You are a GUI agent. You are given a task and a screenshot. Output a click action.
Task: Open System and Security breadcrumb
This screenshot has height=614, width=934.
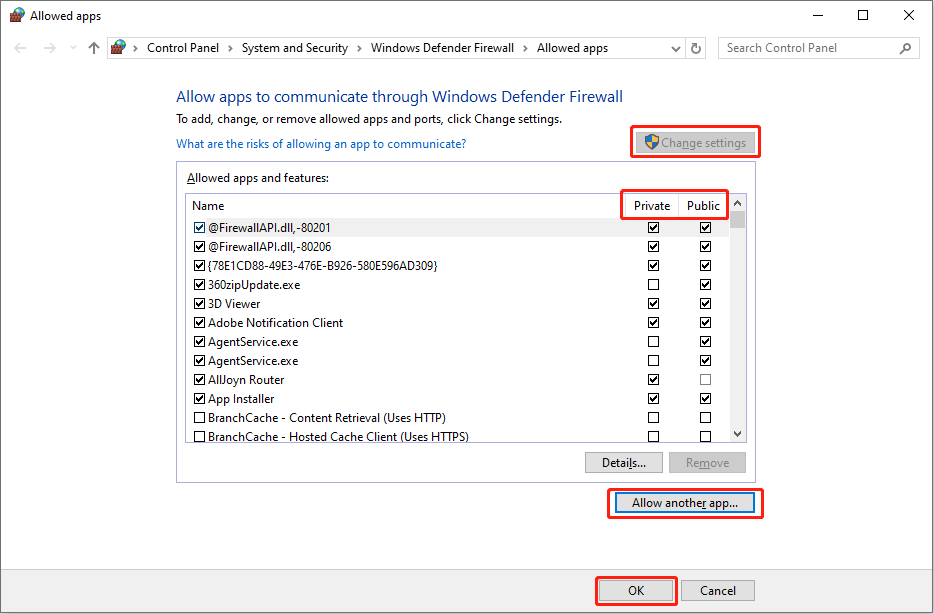pyautogui.click(x=295, y=48)
